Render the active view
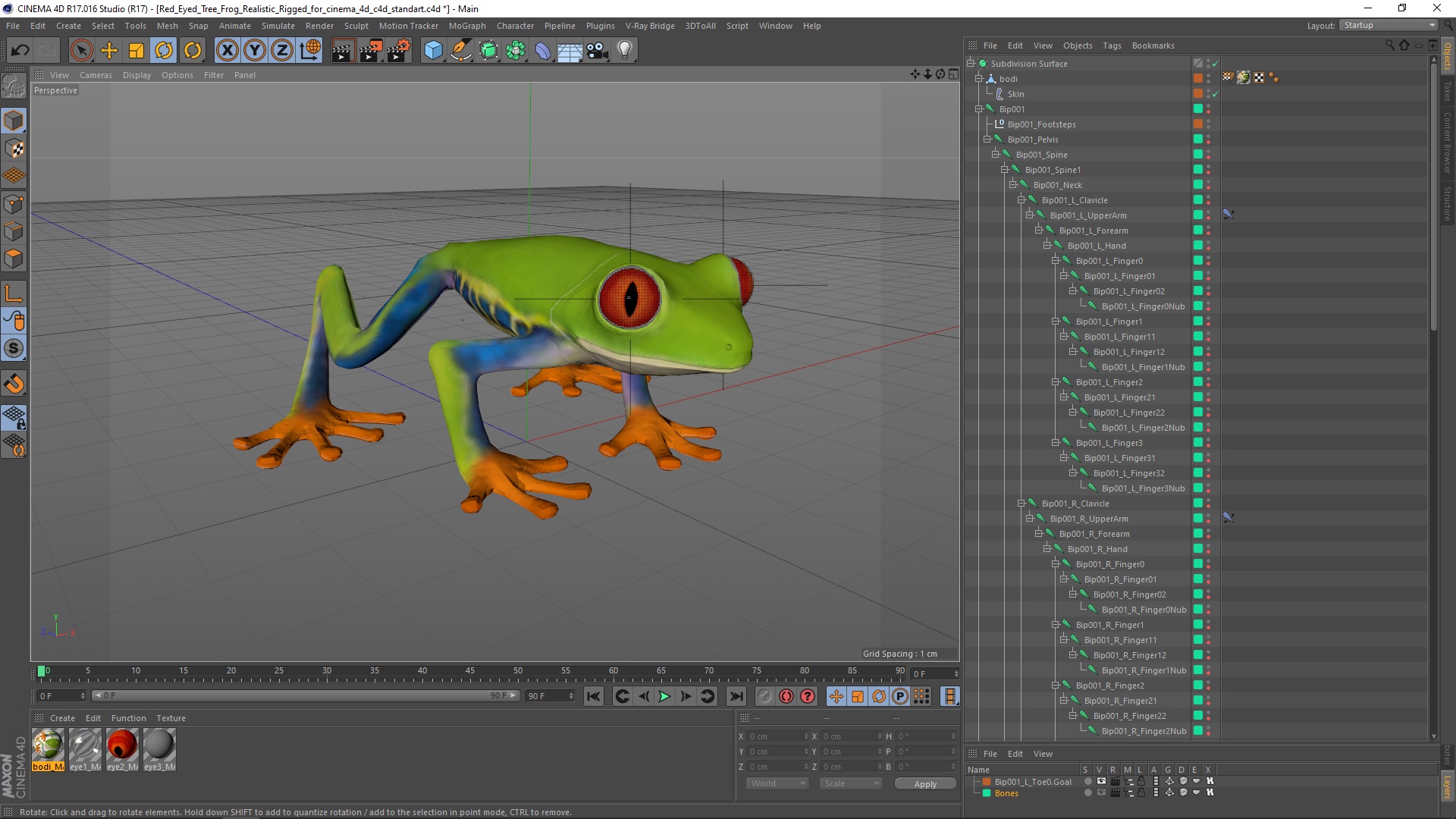Image resolution: width=1456 pixels, height=819 pixels. point(343,51)
